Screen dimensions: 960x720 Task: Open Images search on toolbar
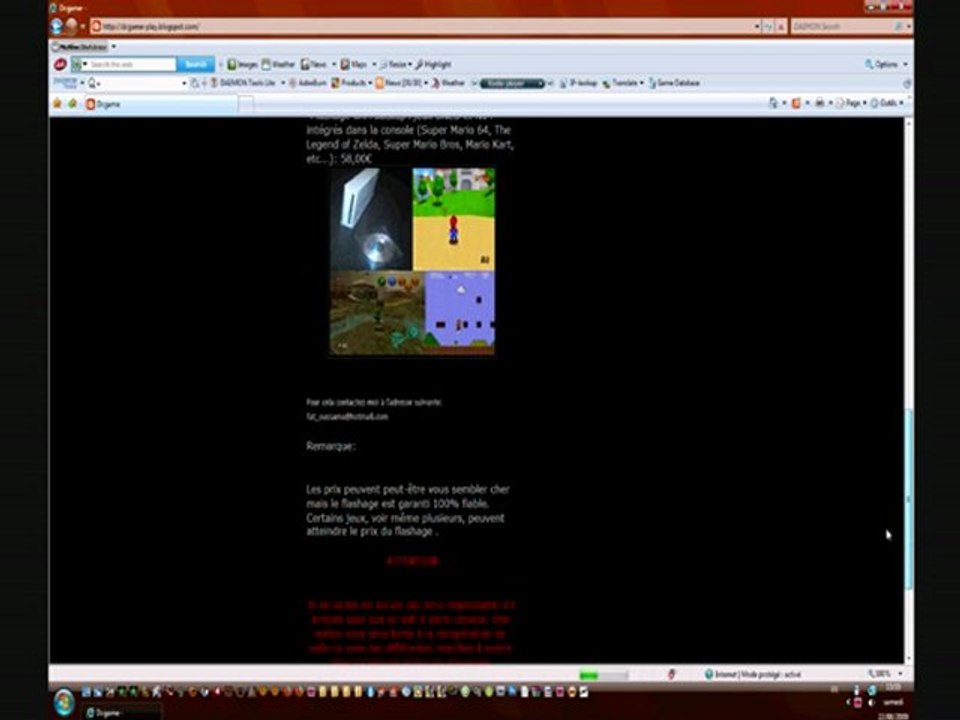[242, 64]
